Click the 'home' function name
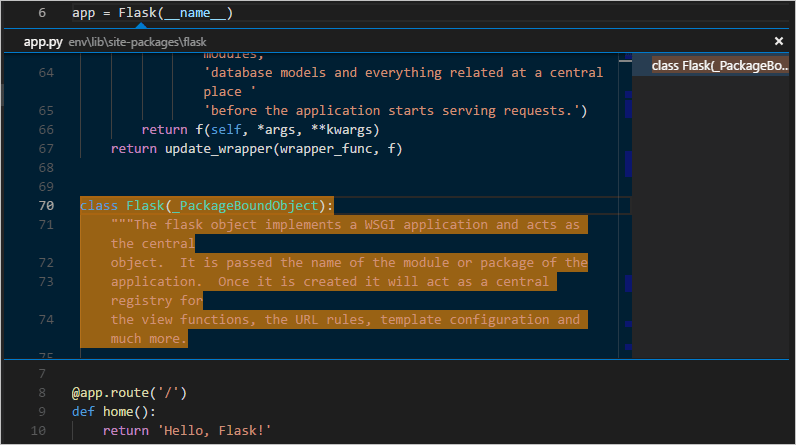 (x=118, y=411)
